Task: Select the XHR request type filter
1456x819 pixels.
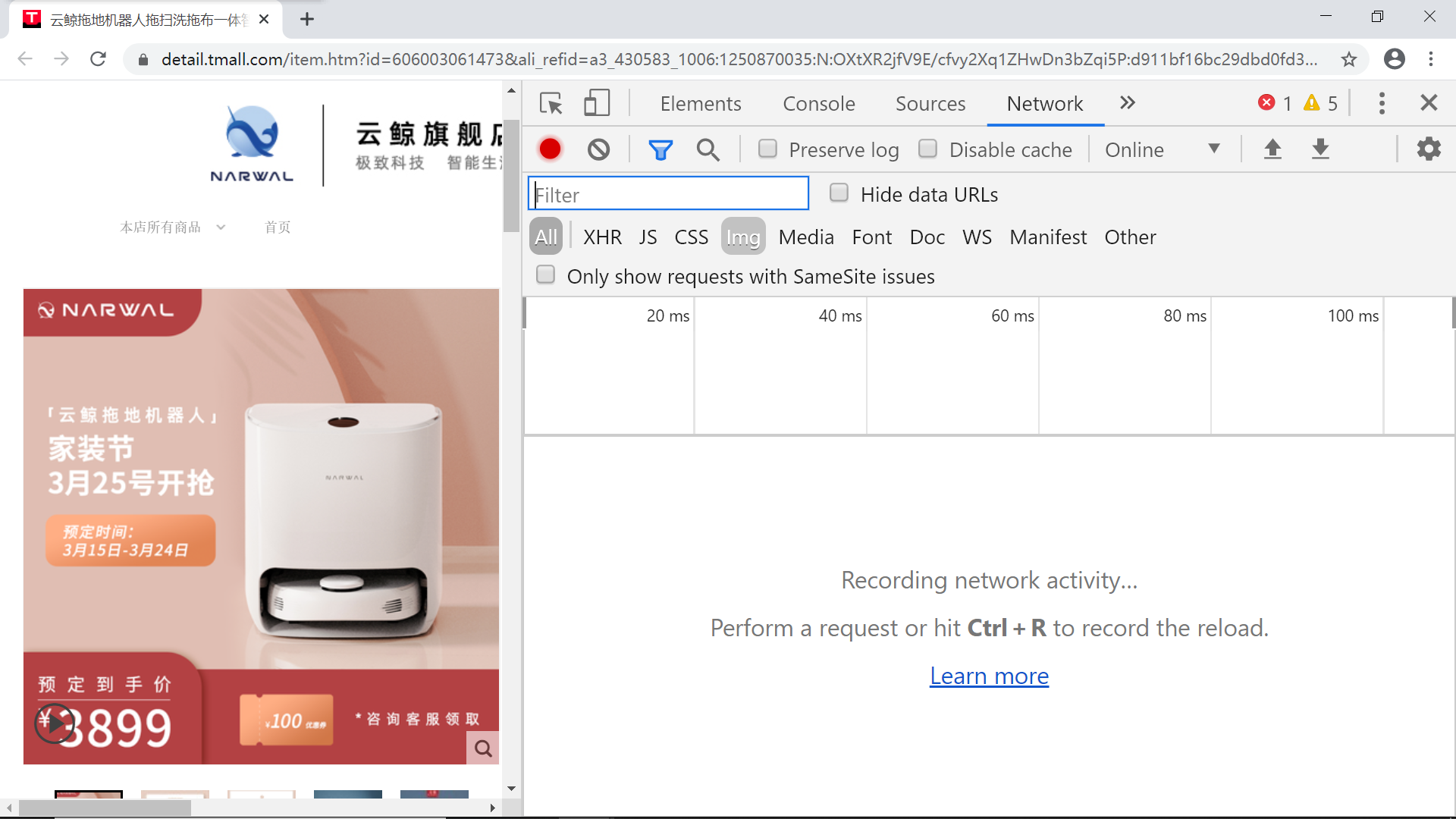Action: 602,237
